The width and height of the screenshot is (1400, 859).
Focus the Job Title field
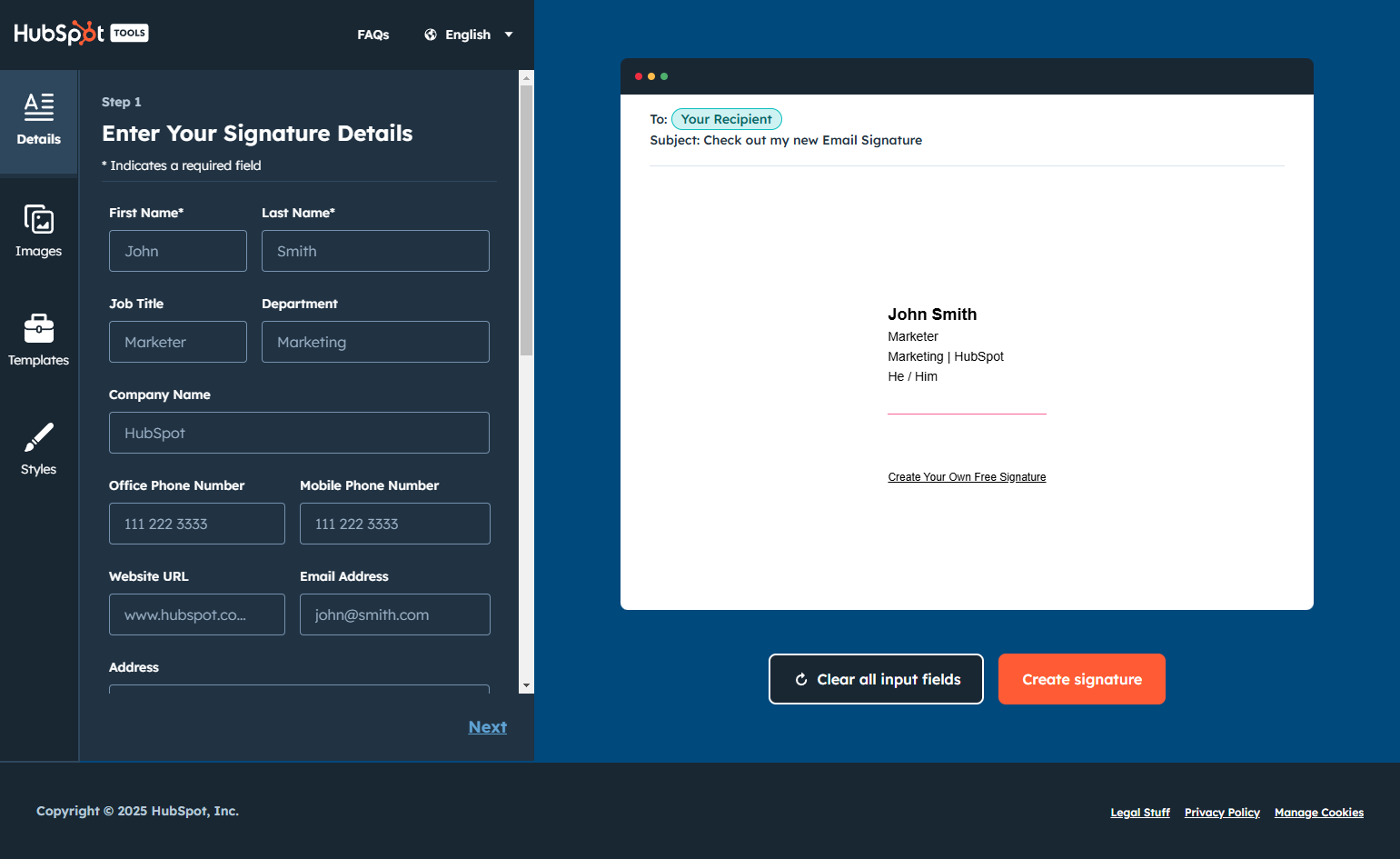[x=178, y=342]
